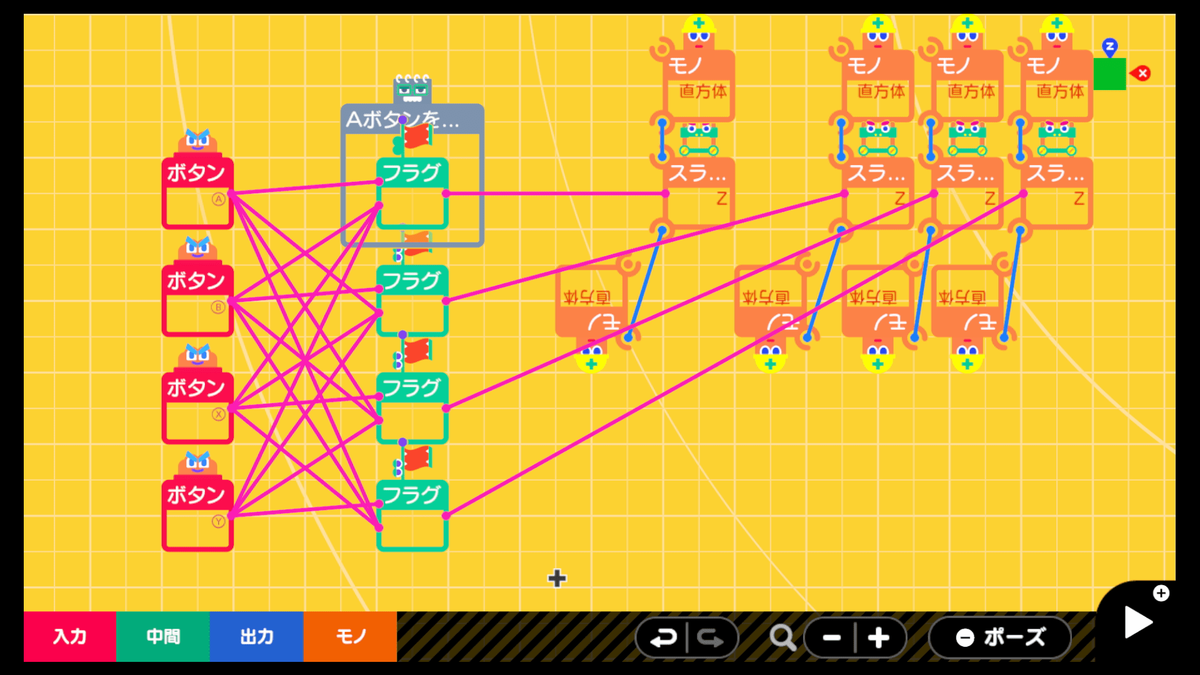Click the green square object in the corner
Screen dimensions: 1200x675
[x=1109, y=74]
